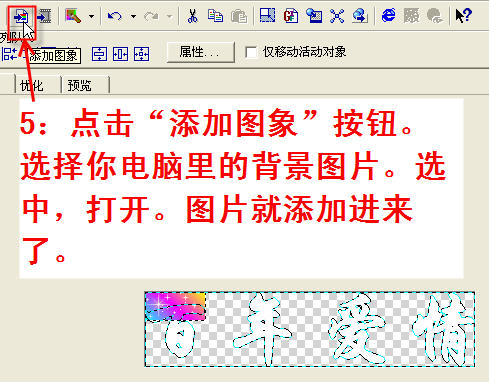This screenshot has width=489, height=382.
Task: Switch to the 优化 tab
Action: (32, 86)
